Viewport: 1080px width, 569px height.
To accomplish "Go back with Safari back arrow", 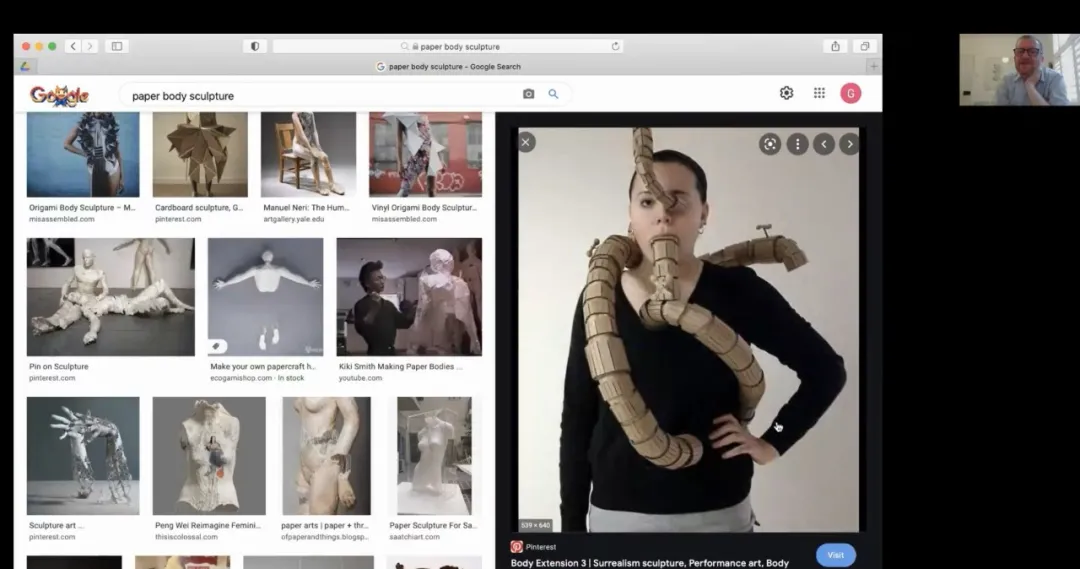I will (74, 46).
